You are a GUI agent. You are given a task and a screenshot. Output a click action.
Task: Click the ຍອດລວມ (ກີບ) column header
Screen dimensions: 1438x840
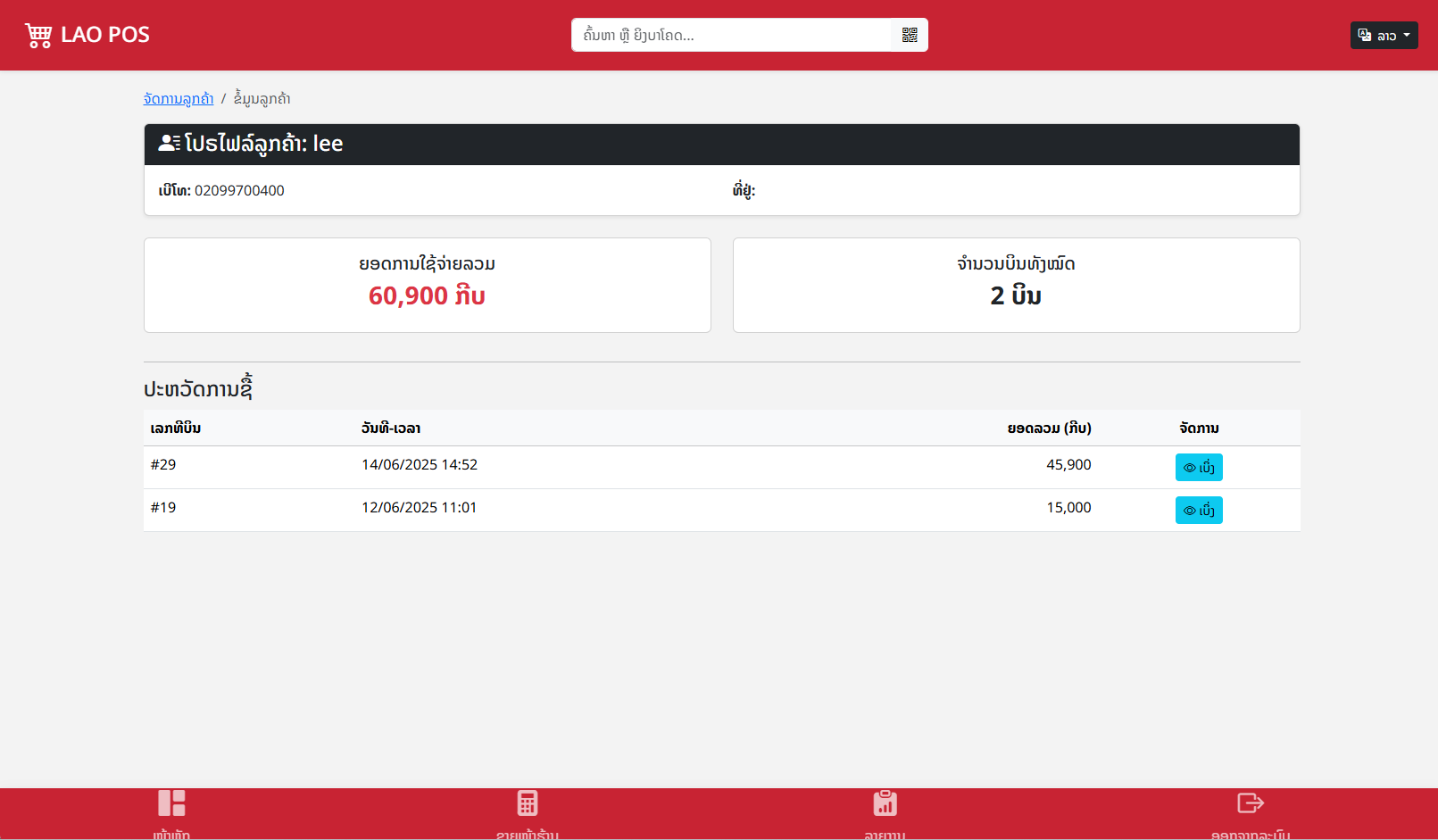tap(1049, 428)
